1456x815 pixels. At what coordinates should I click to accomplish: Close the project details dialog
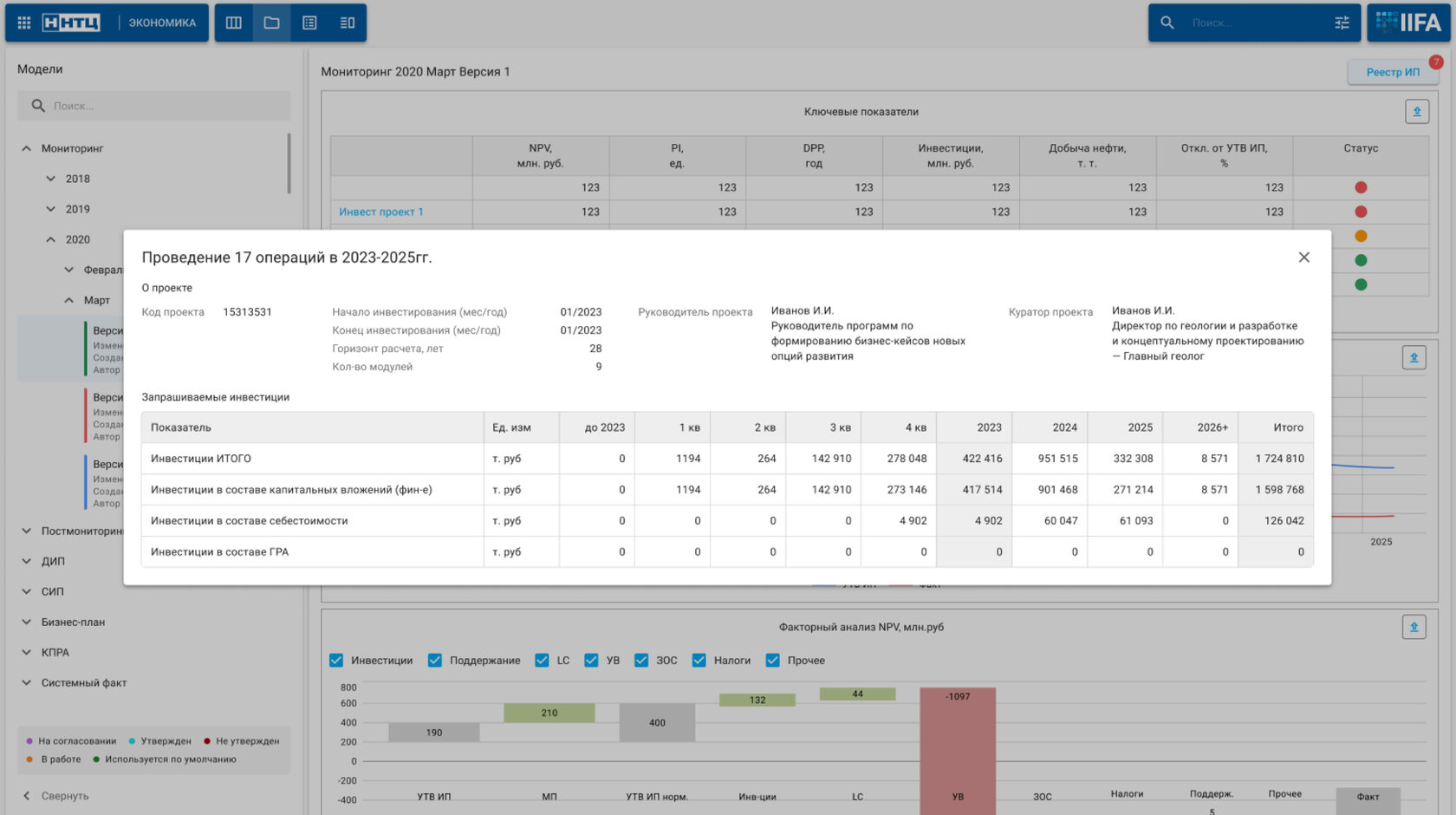pyautogui.click(x=1303, y=258)
